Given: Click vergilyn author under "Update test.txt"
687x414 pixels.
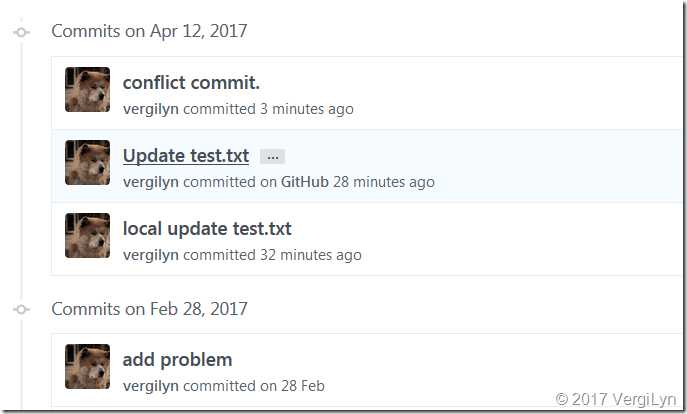Looking at the screenshot, I should tap(150, 182).
